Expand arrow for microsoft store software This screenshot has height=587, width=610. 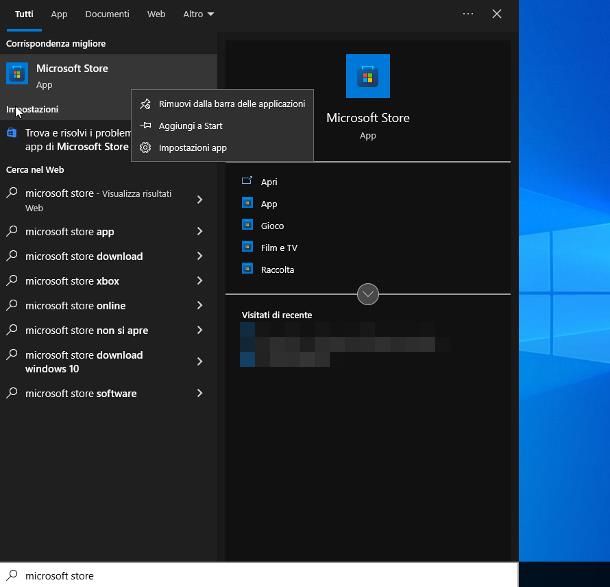[200, 393]
